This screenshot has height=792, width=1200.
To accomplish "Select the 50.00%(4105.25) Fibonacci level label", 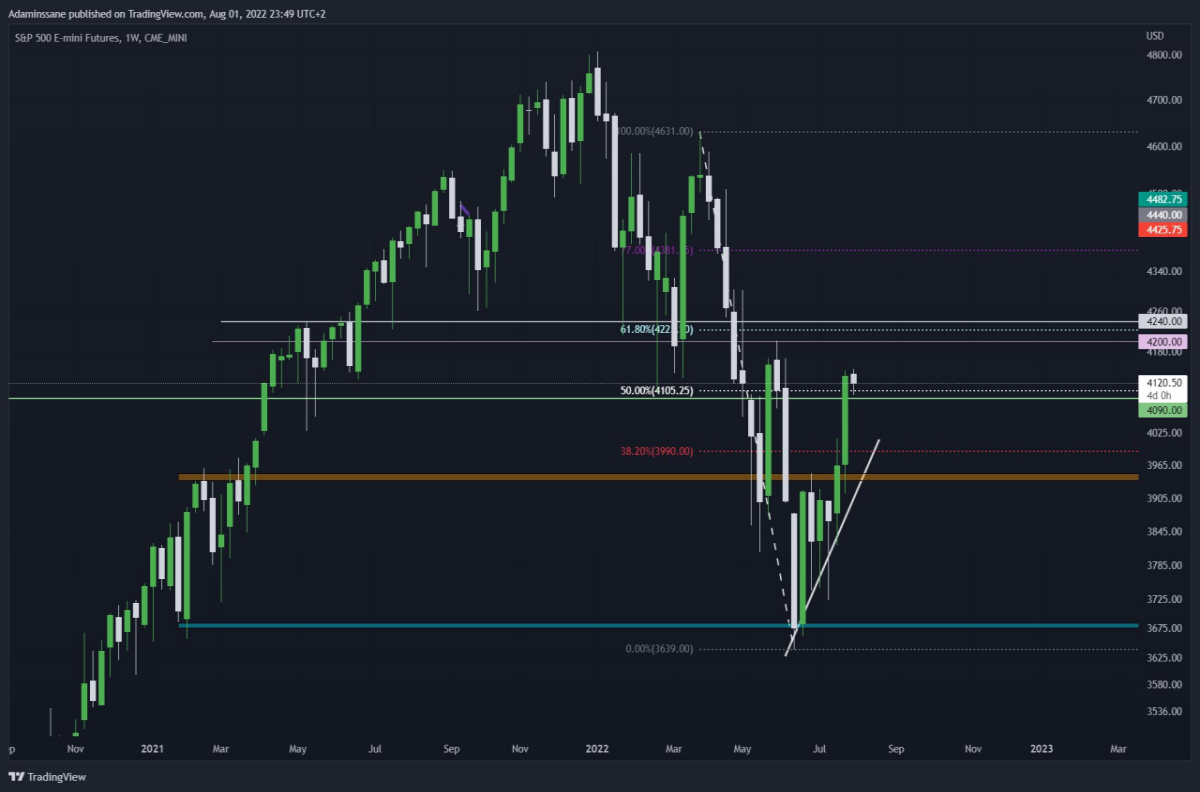I will point(657,391).
